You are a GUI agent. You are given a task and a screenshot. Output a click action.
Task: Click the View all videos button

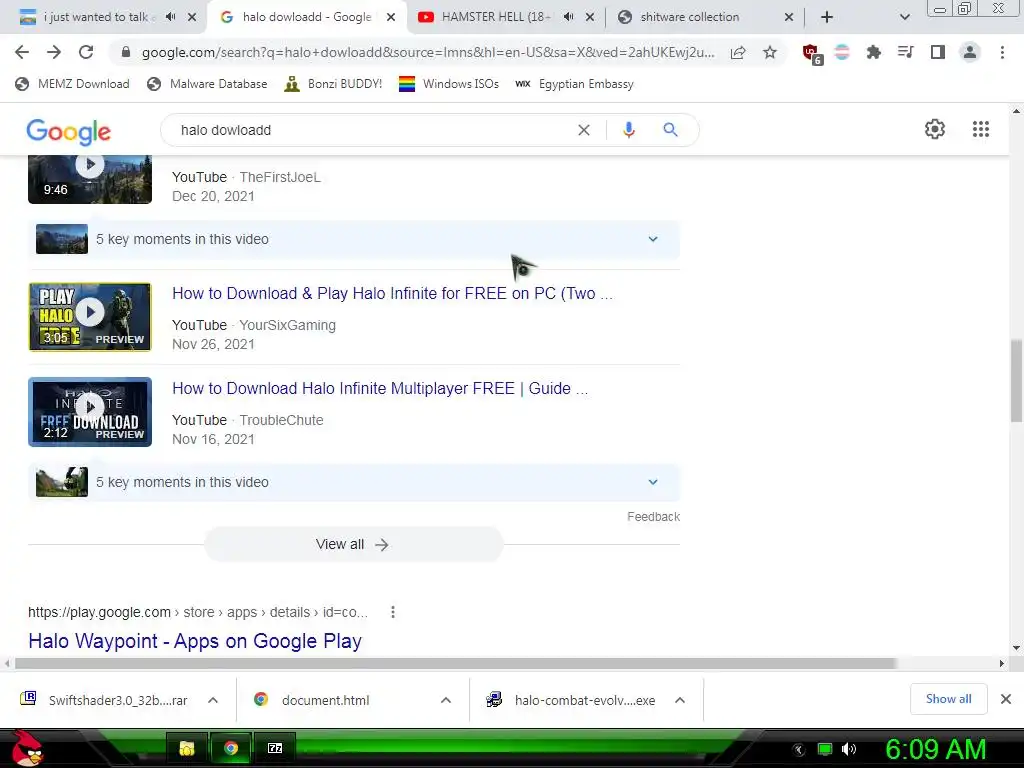click(x=353, y=544)
